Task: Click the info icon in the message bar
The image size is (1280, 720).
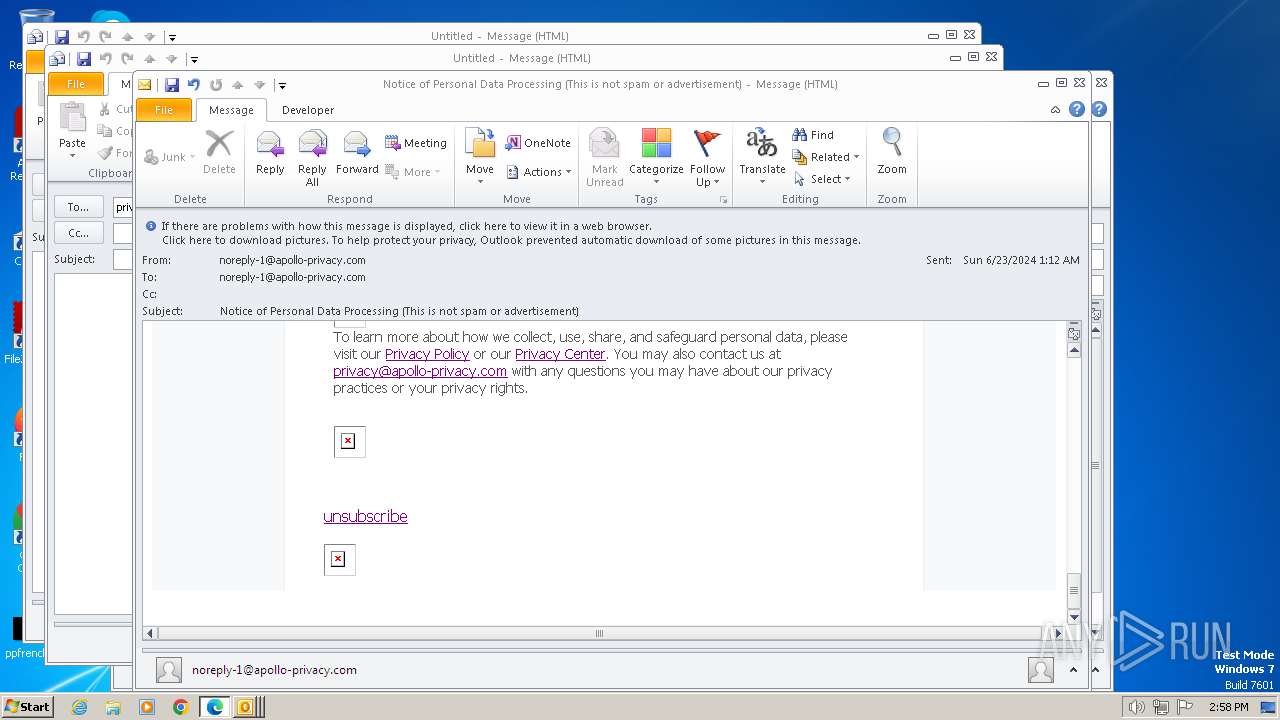Action: pyautogui.click(x=151, y=226)
